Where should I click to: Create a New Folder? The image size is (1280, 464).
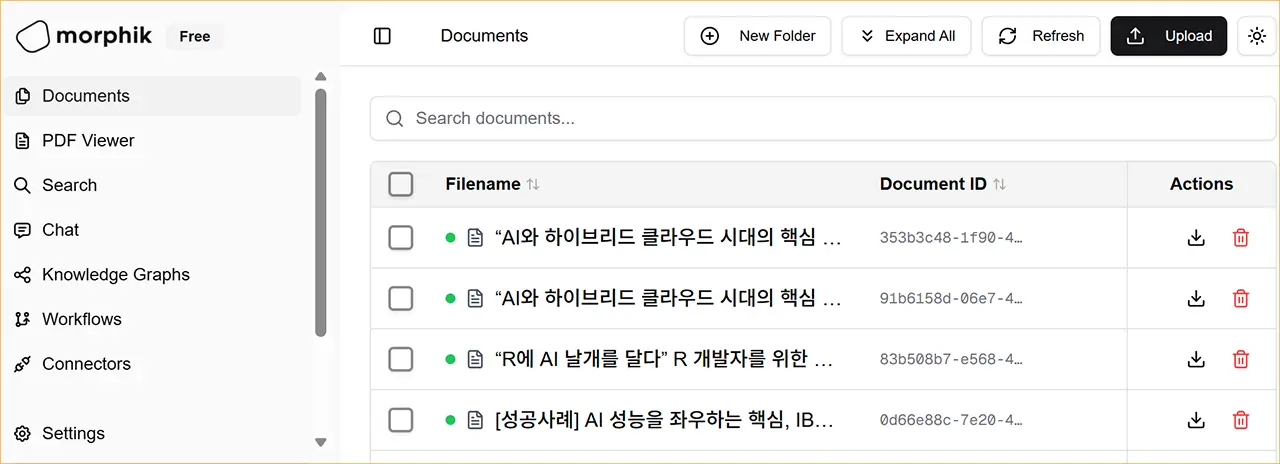757,36
